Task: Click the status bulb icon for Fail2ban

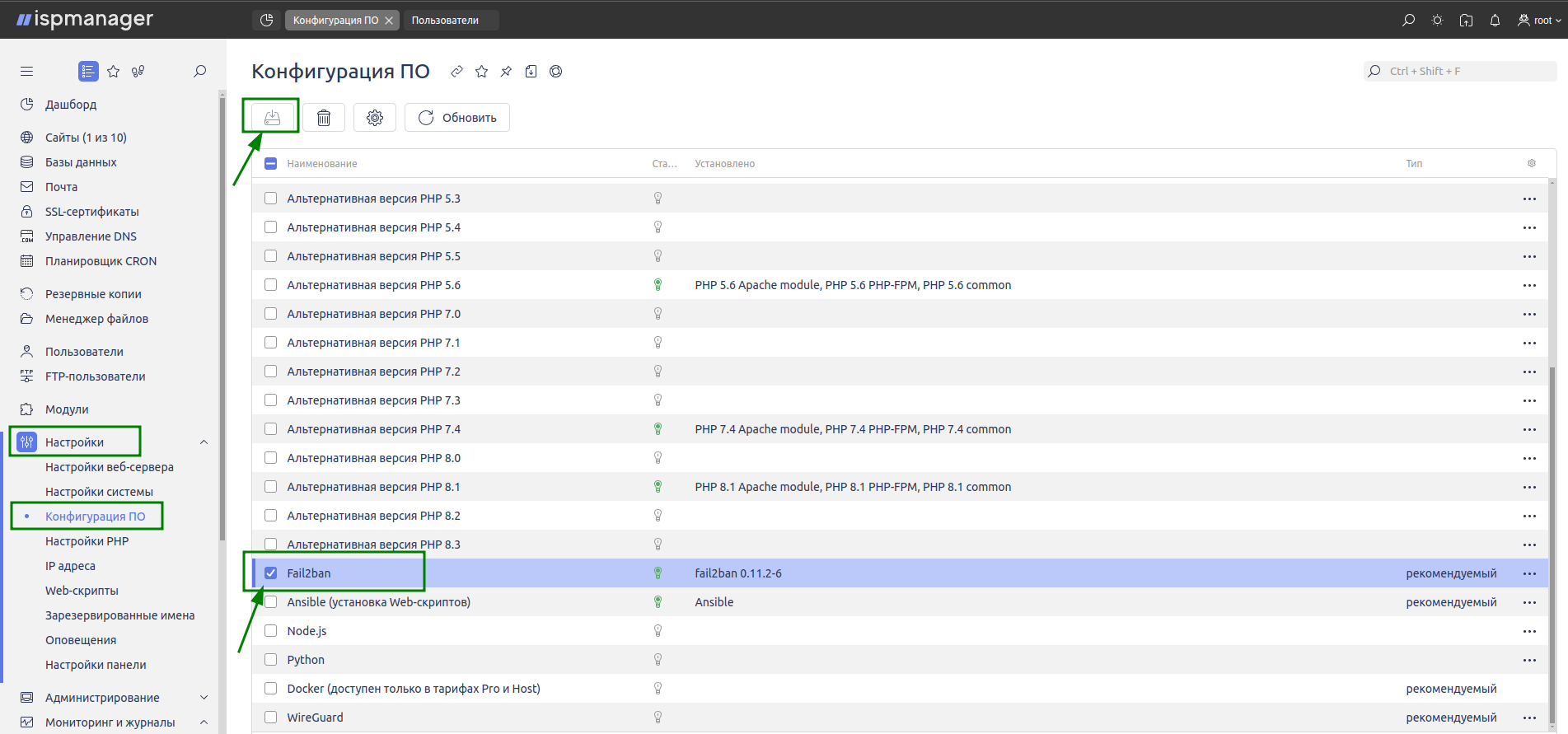Action: (x=658, y=573)
